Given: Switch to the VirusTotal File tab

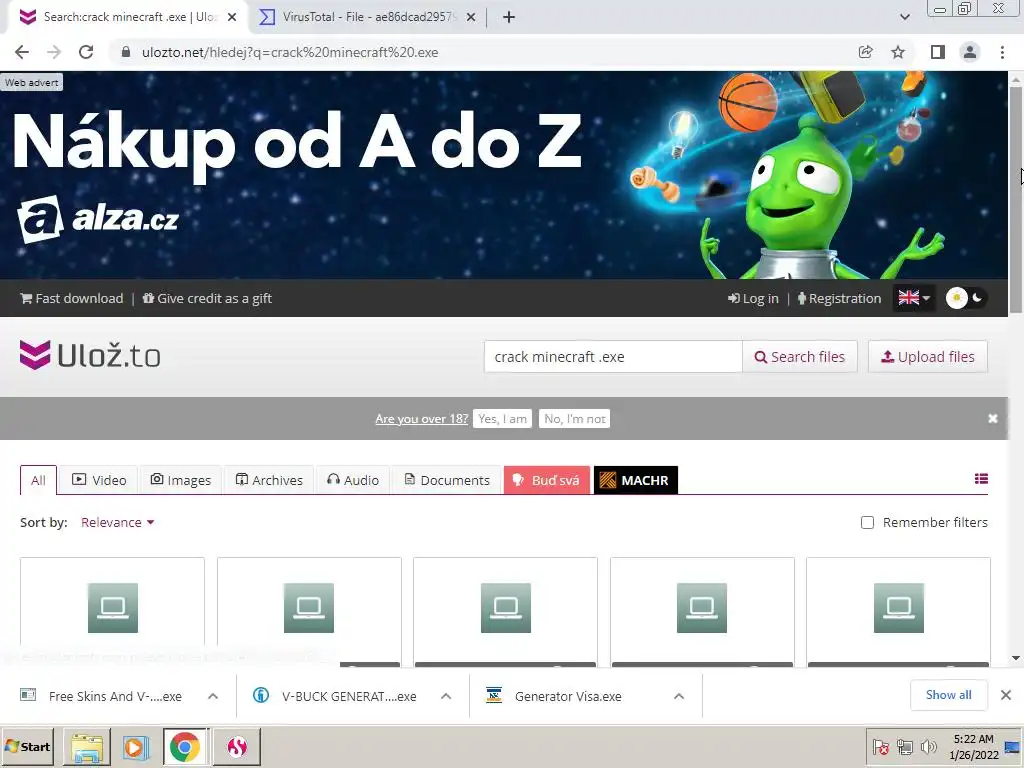Looking at the screenshot, I should pyautogui.click(x=369, y=17).
